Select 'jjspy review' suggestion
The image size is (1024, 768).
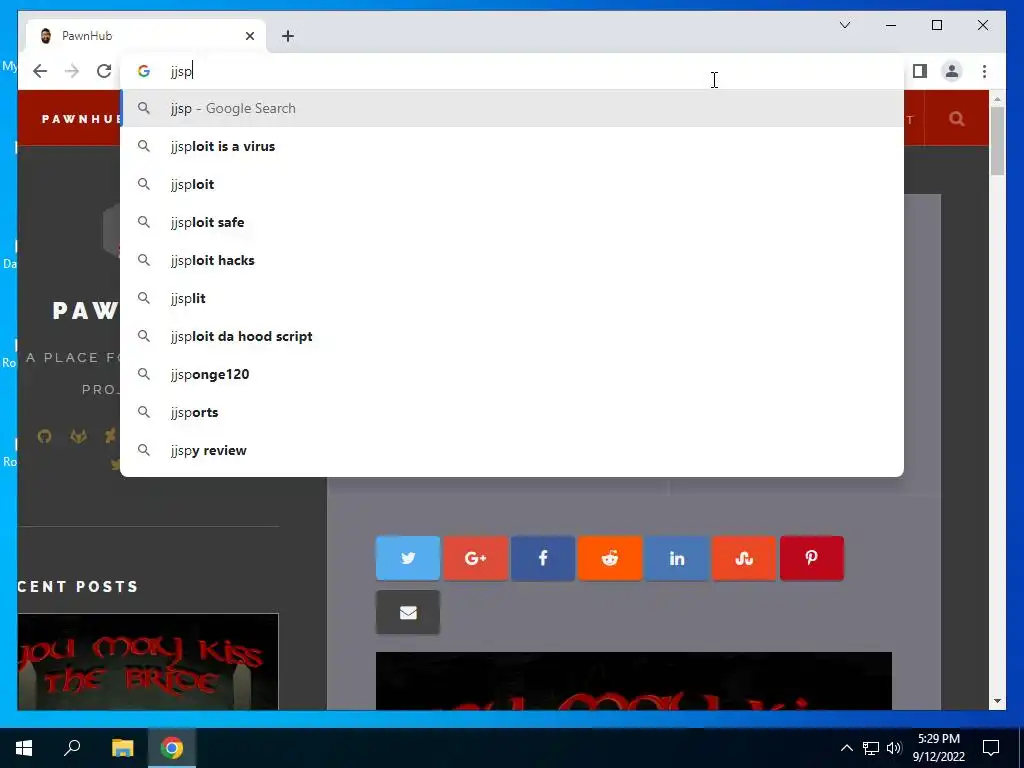point(512,450)
